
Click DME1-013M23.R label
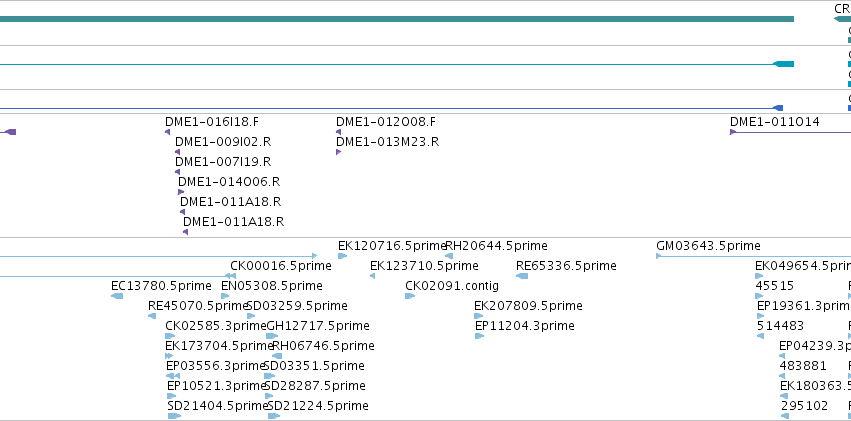point(388,142)
